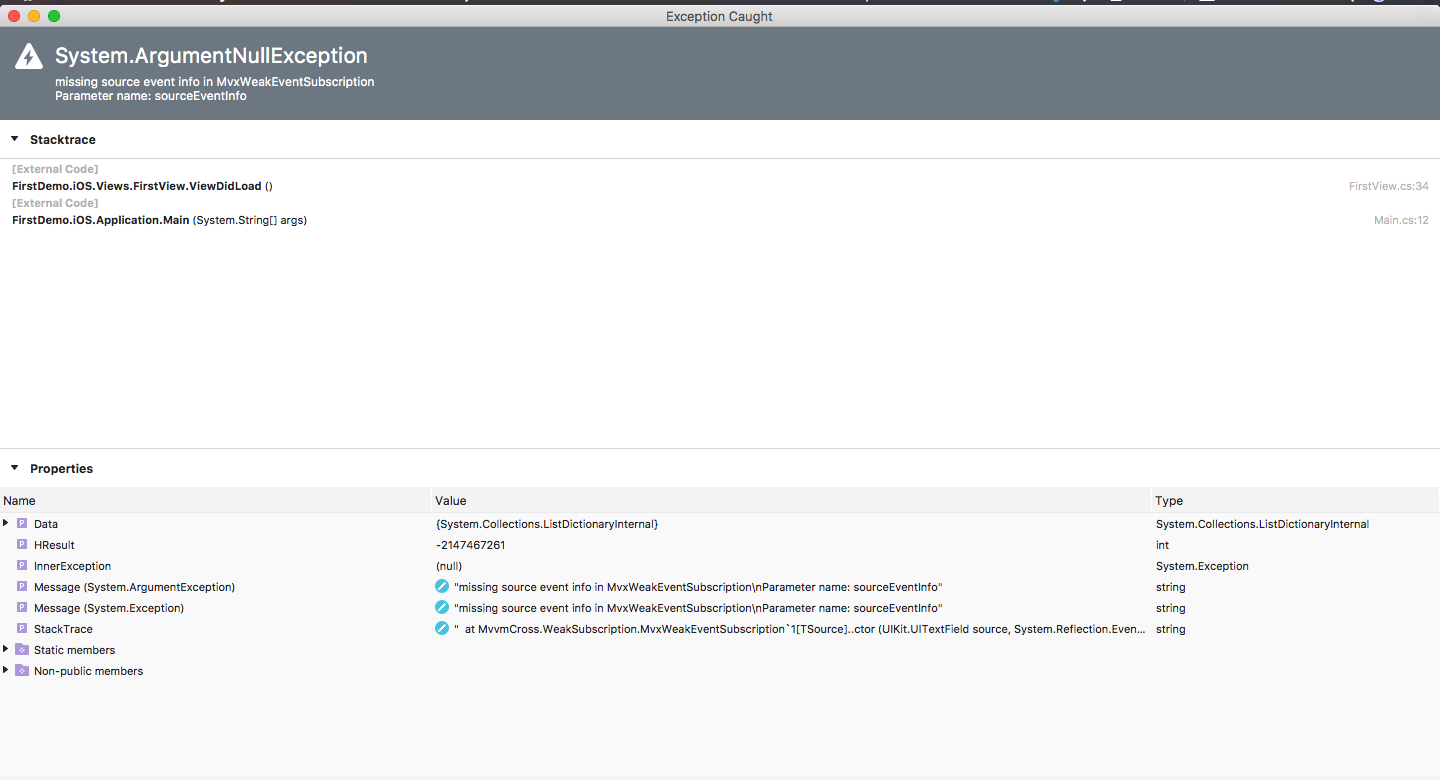Viewport: 1440px width, 780px height.
Task: Click the Non-public members folder icon
Action: coord(22,670)
